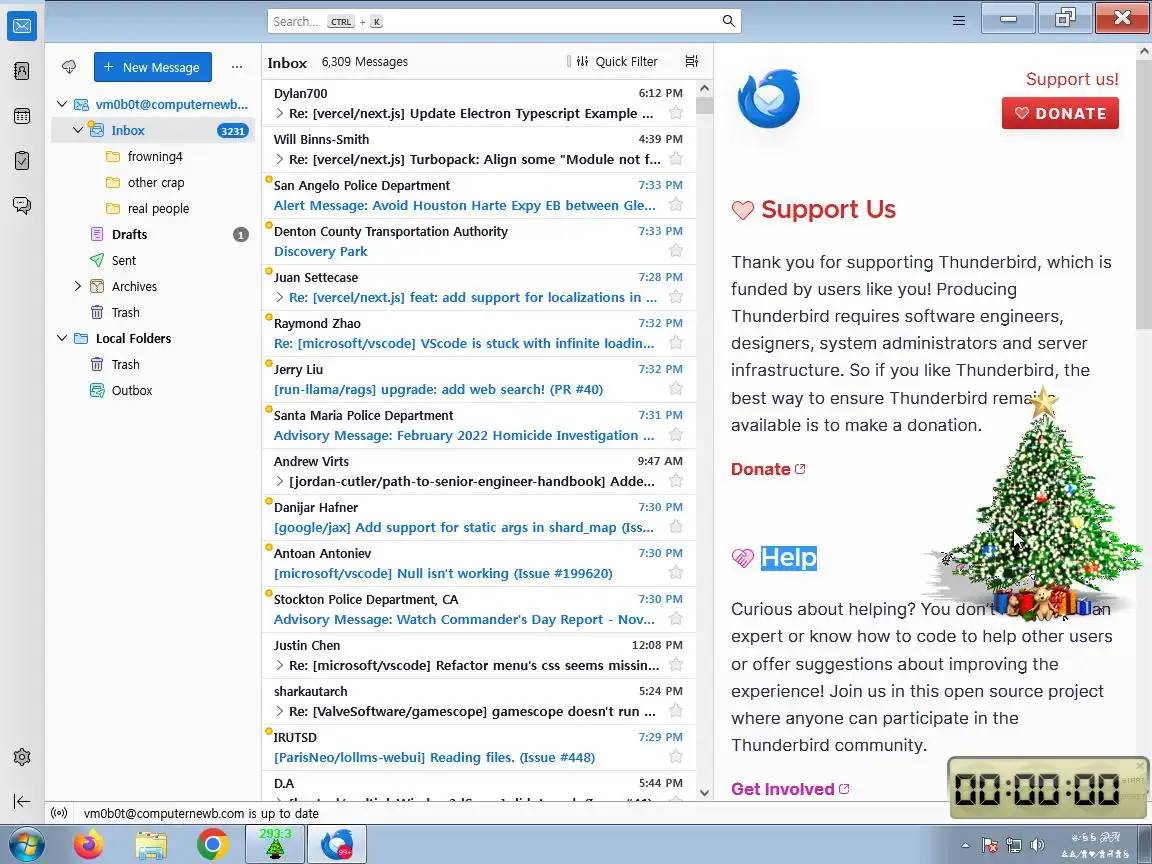This screenshot has height=864, width=1152.
Task: Select the real people folder
Action: click(x=153, y=209)
